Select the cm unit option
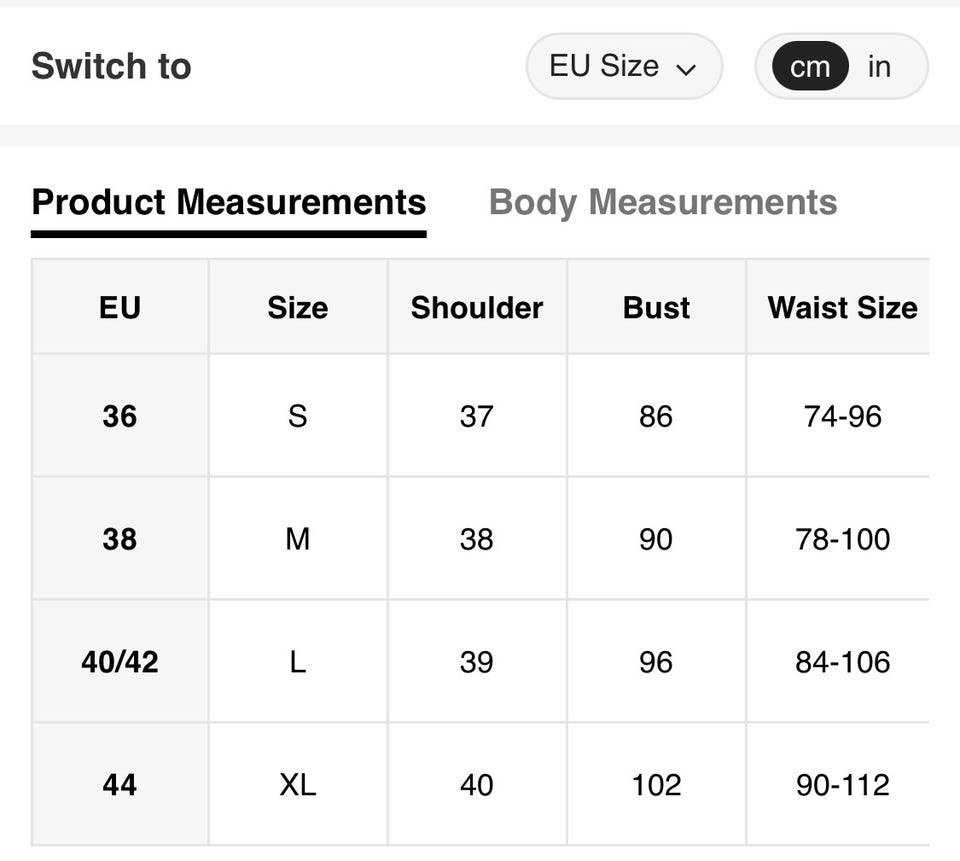Image resolution: width=960 pixels, height=861 pixels. tap(810, 66)
